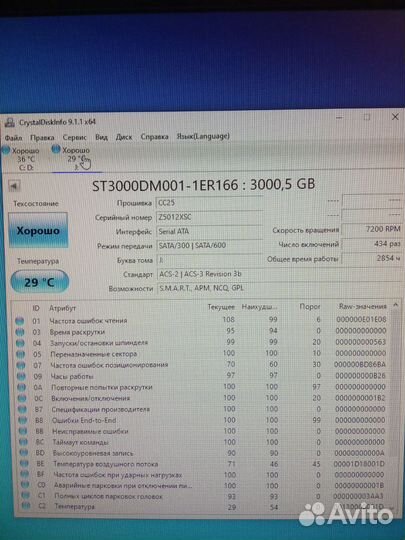405x540 pixels.
Task: Select row Температура воздушного потока
Action: (x=202, y=464)
